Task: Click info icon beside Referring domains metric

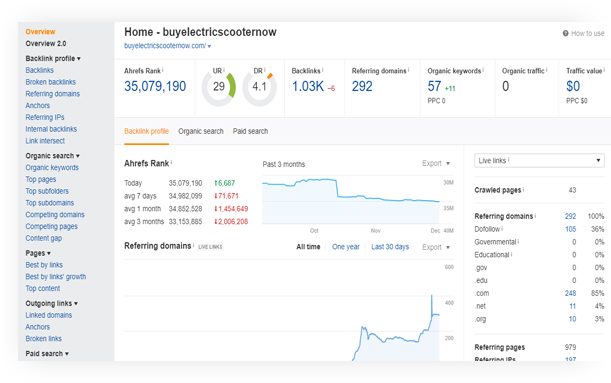Action: click(x=408, y=70)
